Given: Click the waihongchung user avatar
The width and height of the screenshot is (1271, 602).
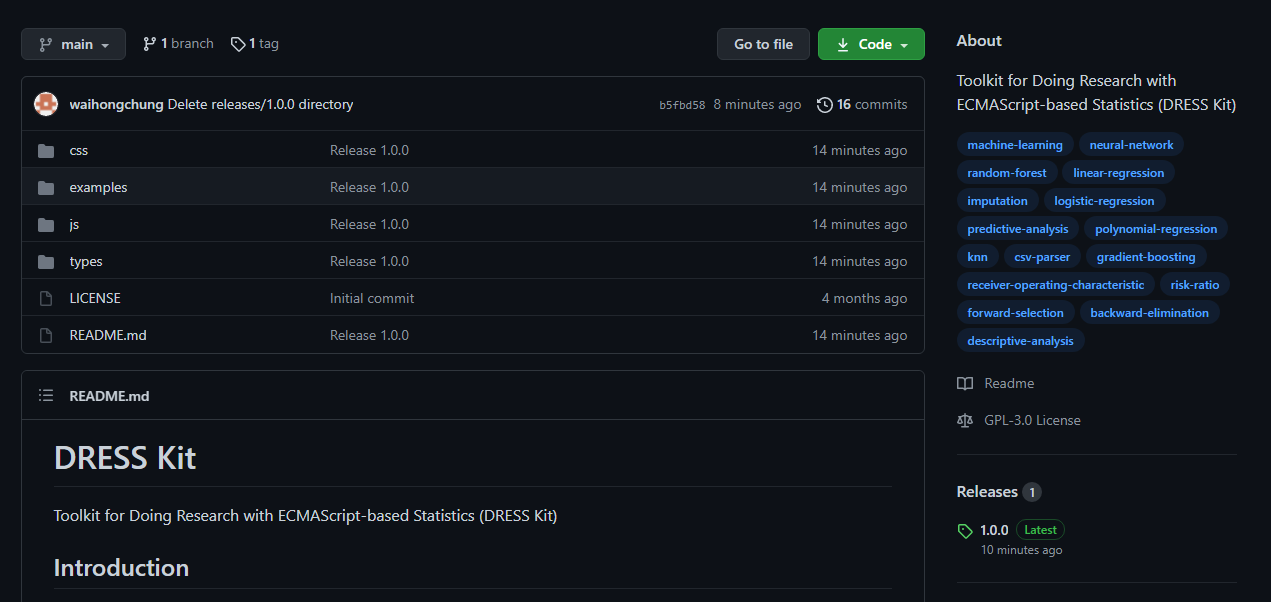Looking at the screenshot, I should tap(46, 104).
